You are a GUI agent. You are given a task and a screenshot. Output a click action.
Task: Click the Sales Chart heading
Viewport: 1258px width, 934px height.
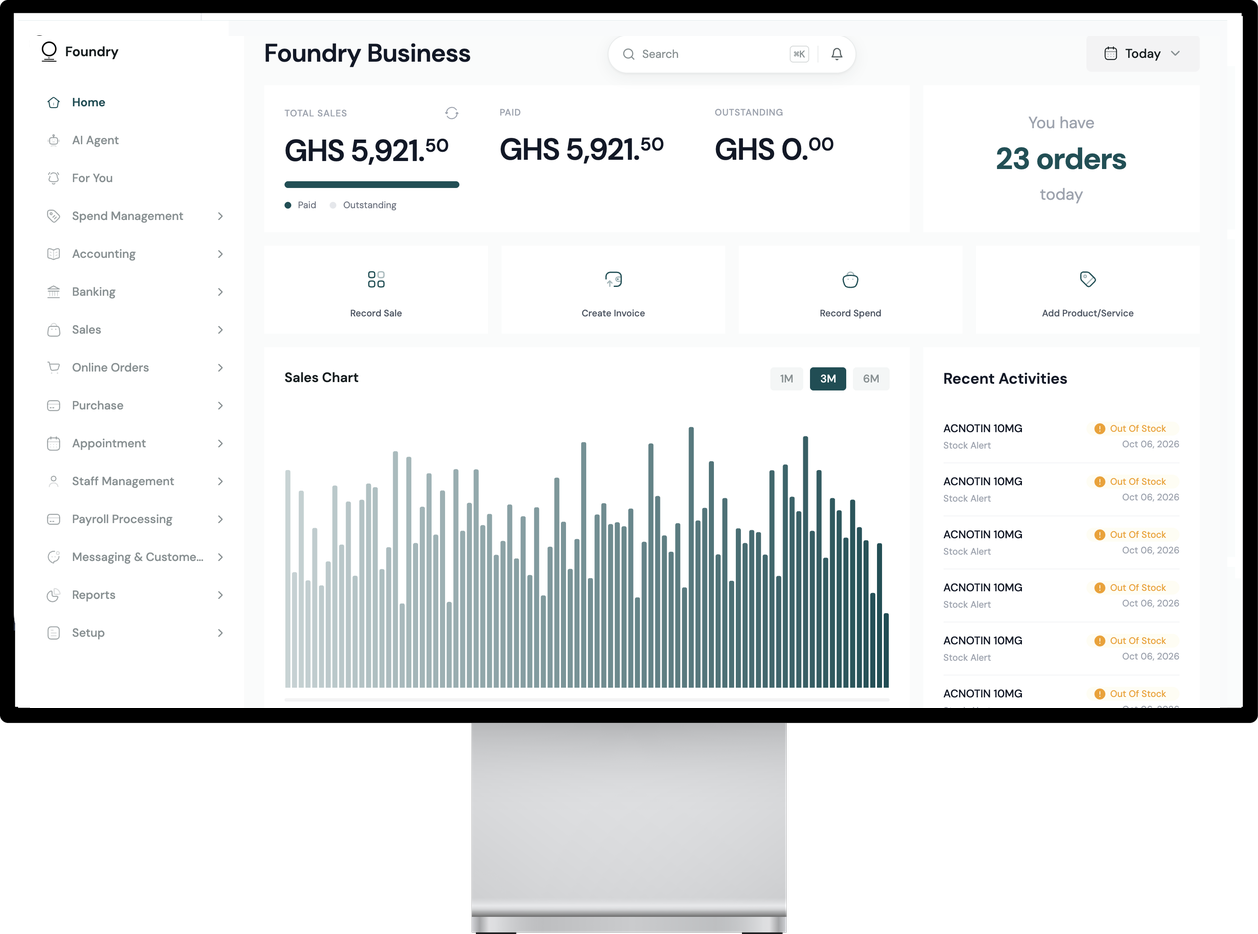click(321, 378)
